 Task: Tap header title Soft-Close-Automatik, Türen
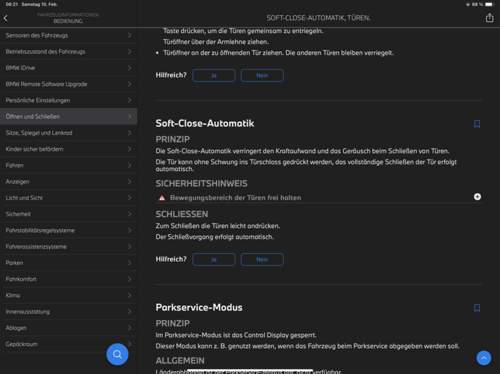[318, 18]
